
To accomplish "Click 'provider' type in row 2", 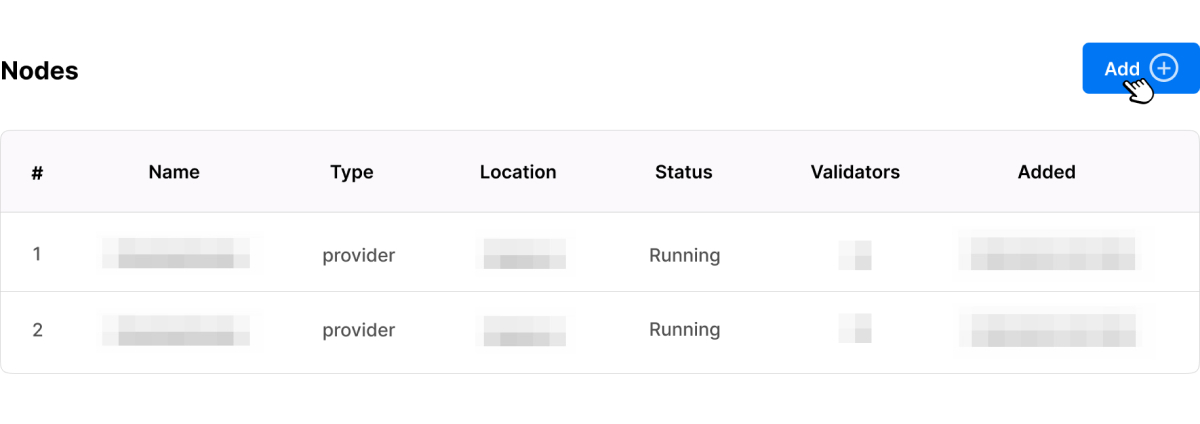I will click(x=359, y=330).
